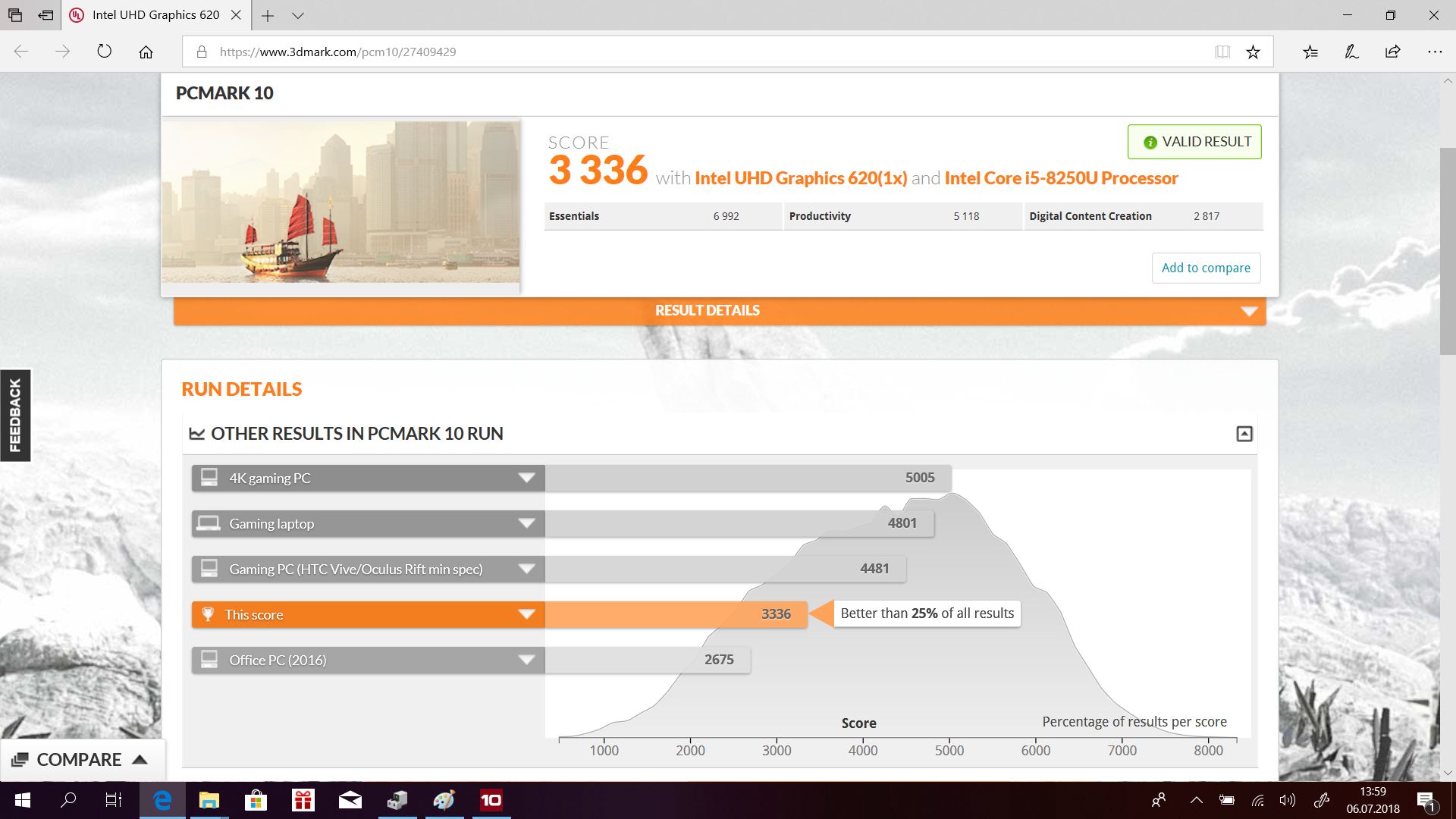Screen dimensions: 1456x819
Task: Open Paint from the taskbar
Action: [444, 800]
